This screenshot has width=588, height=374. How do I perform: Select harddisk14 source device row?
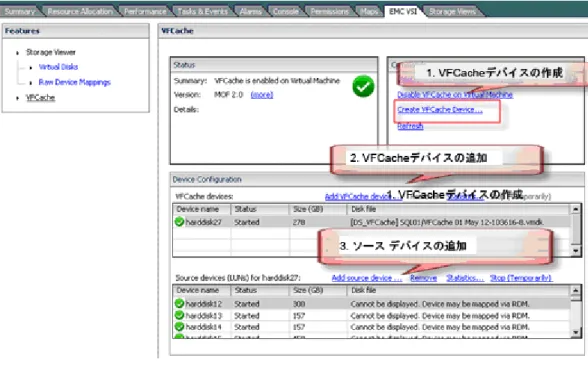tap(372, 327)
